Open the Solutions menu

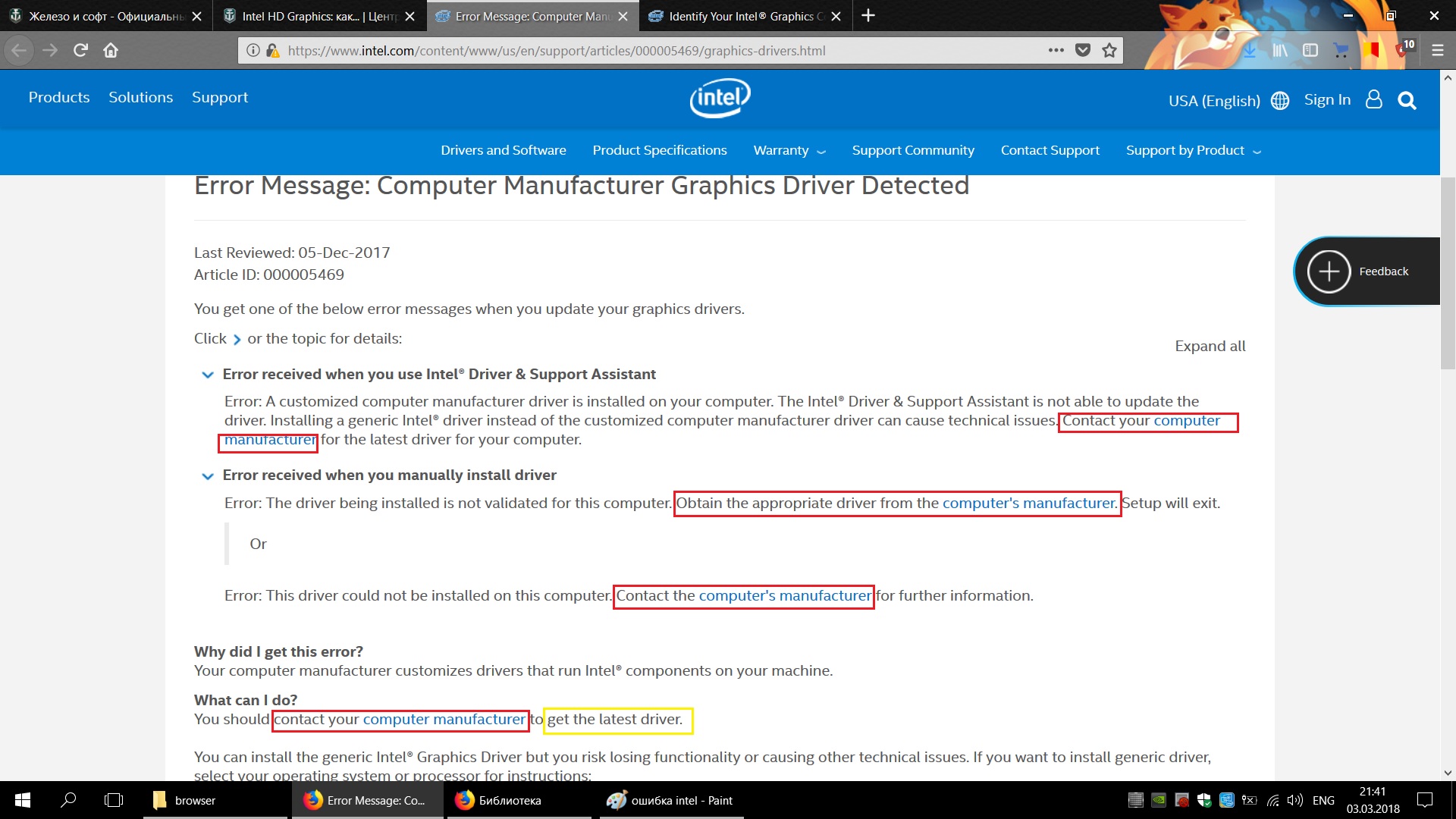[x=140, y=97]
